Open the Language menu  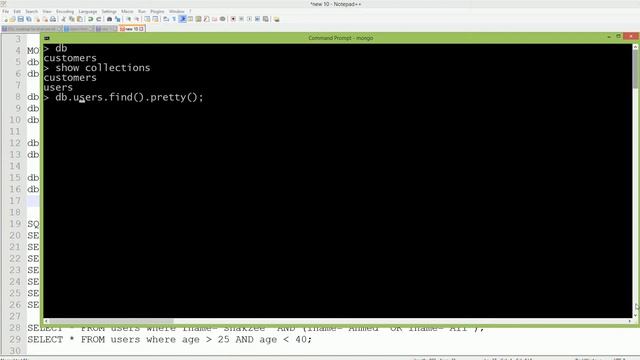(x=88, y=11)
